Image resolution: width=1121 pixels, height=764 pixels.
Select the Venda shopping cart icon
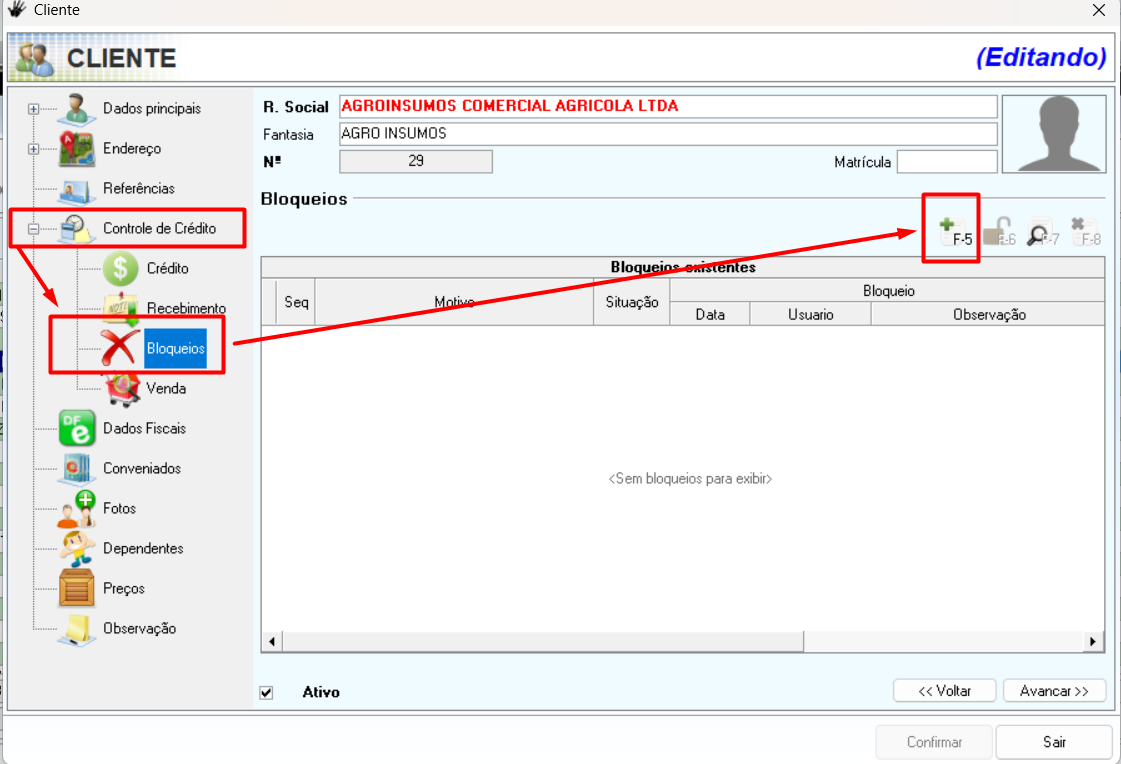(x=121, y=388)
